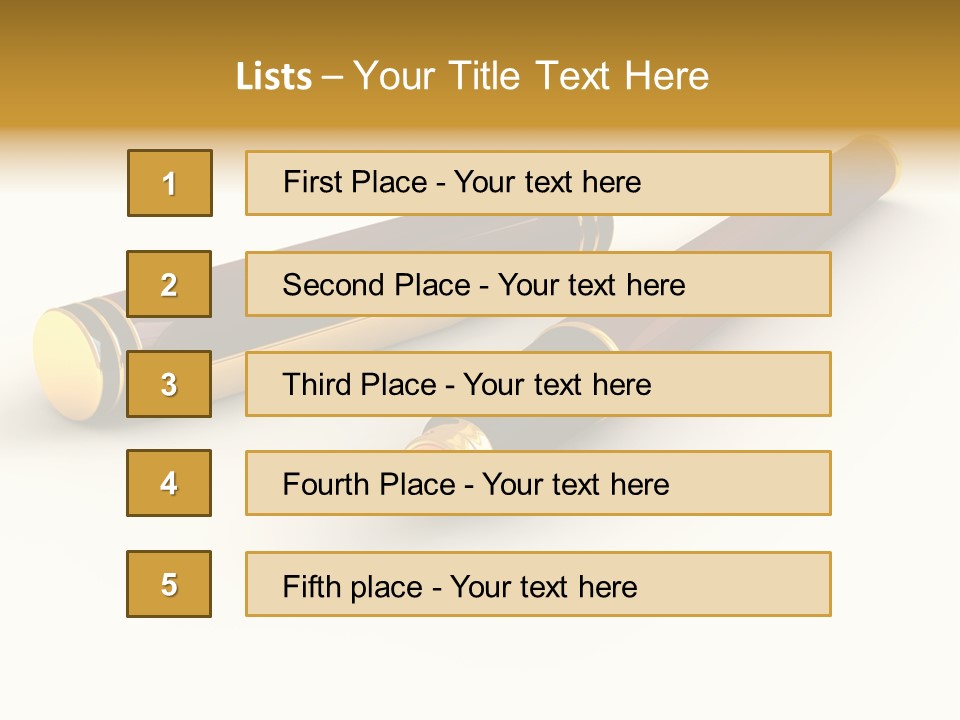The image size is (960, 720).
Task: Select the First Place text bar
Action: pyautogui.click(x=538, y=183)
